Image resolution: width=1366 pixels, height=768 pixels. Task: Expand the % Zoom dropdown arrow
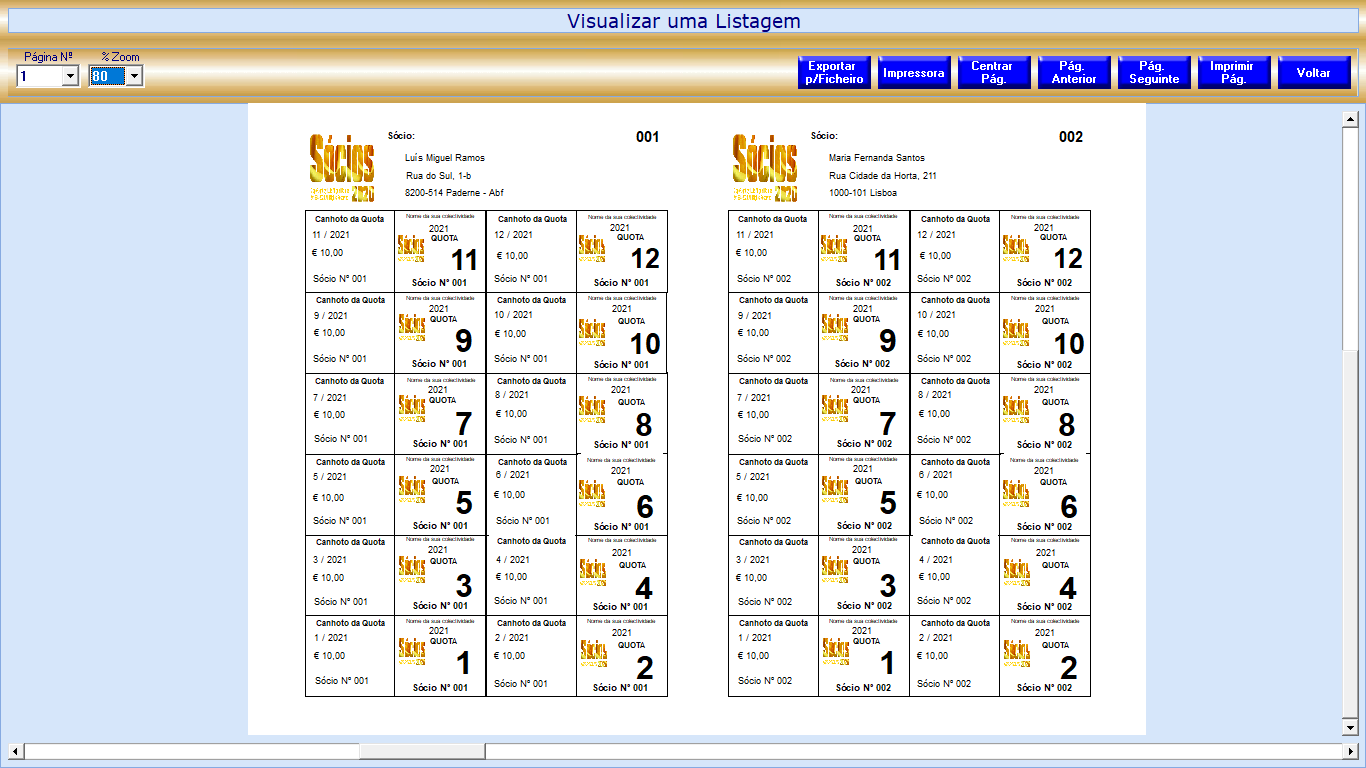click(134, 76)
